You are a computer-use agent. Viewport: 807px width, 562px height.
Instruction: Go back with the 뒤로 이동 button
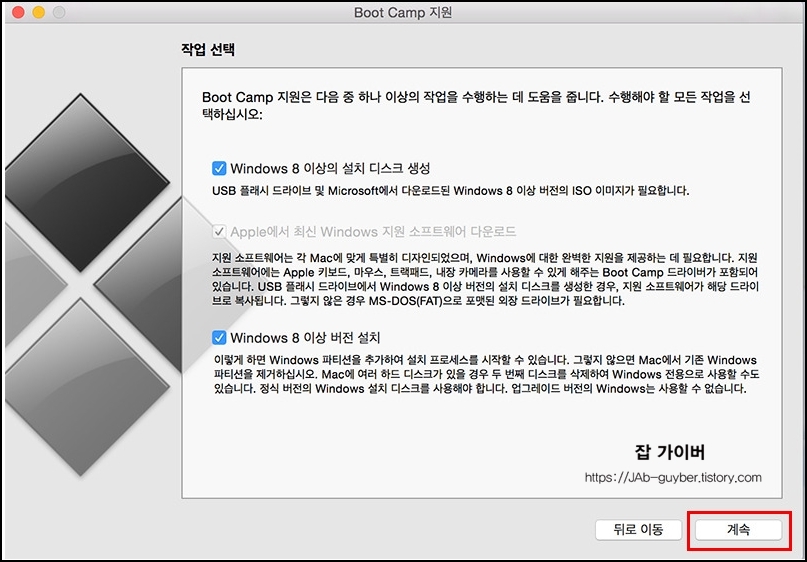coord(638,530)
